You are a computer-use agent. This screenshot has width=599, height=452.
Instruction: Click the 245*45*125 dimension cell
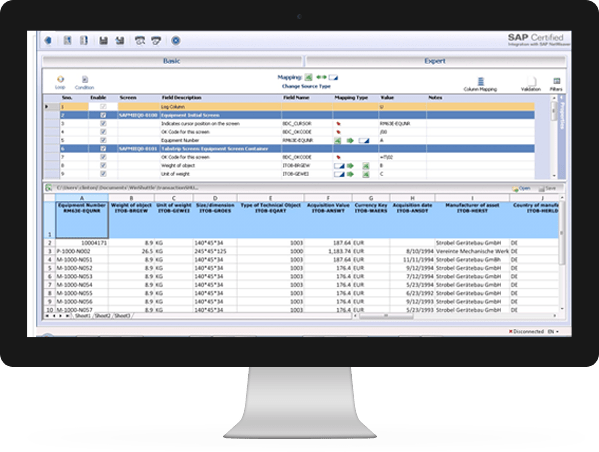[x=215, y=251]
